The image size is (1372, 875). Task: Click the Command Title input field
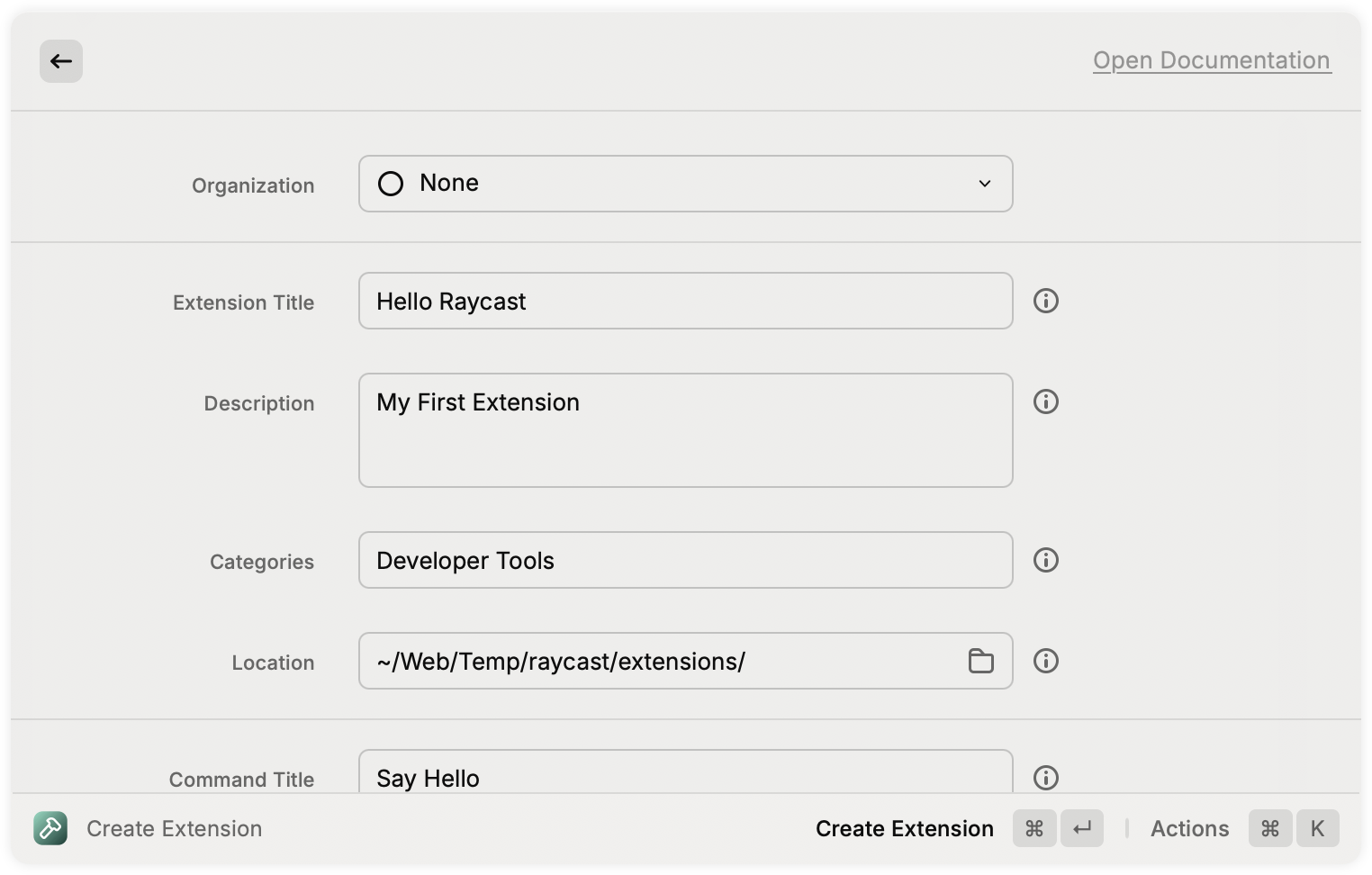point(684,774)
